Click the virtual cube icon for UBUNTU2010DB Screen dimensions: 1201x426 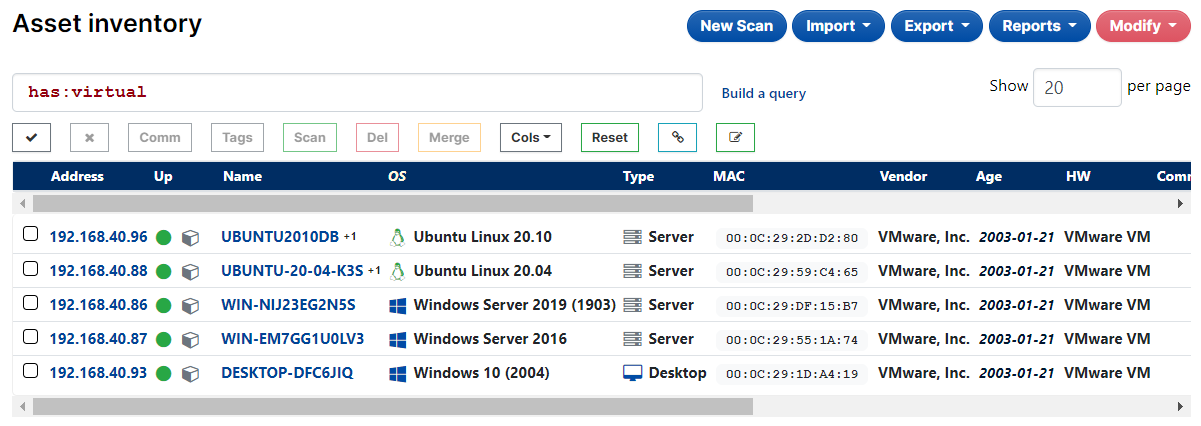(190, 238)
